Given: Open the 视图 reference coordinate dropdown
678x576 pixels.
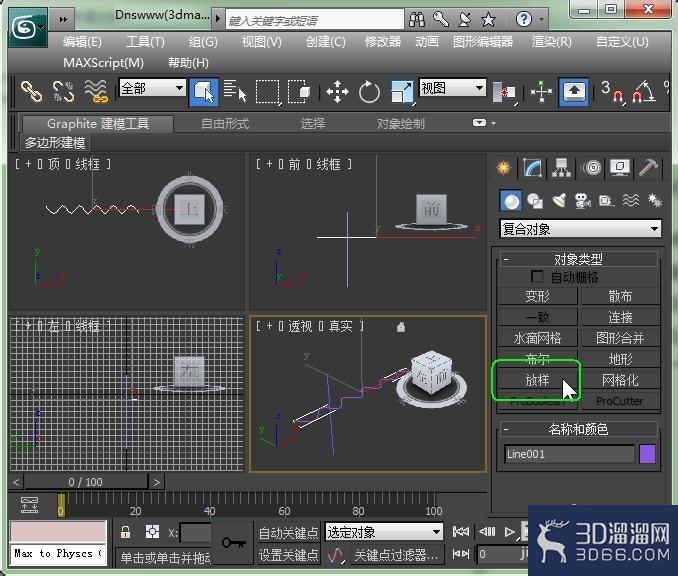Looking at the screenshot, I should point(453,88).
